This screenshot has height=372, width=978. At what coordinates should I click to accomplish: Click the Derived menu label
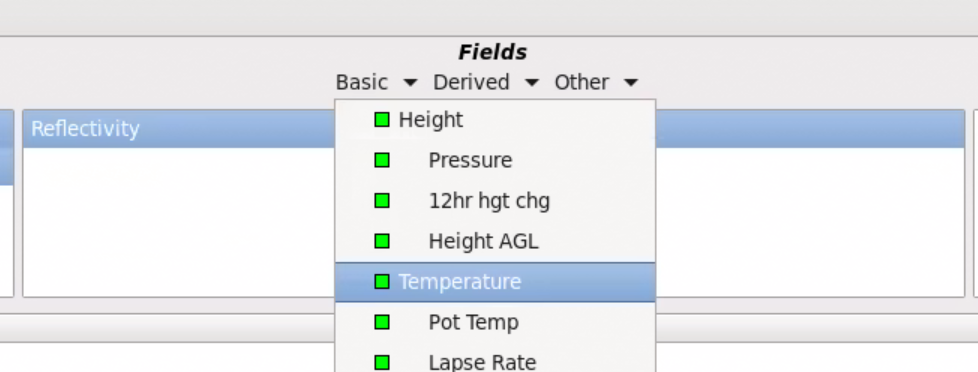point(471,82)
